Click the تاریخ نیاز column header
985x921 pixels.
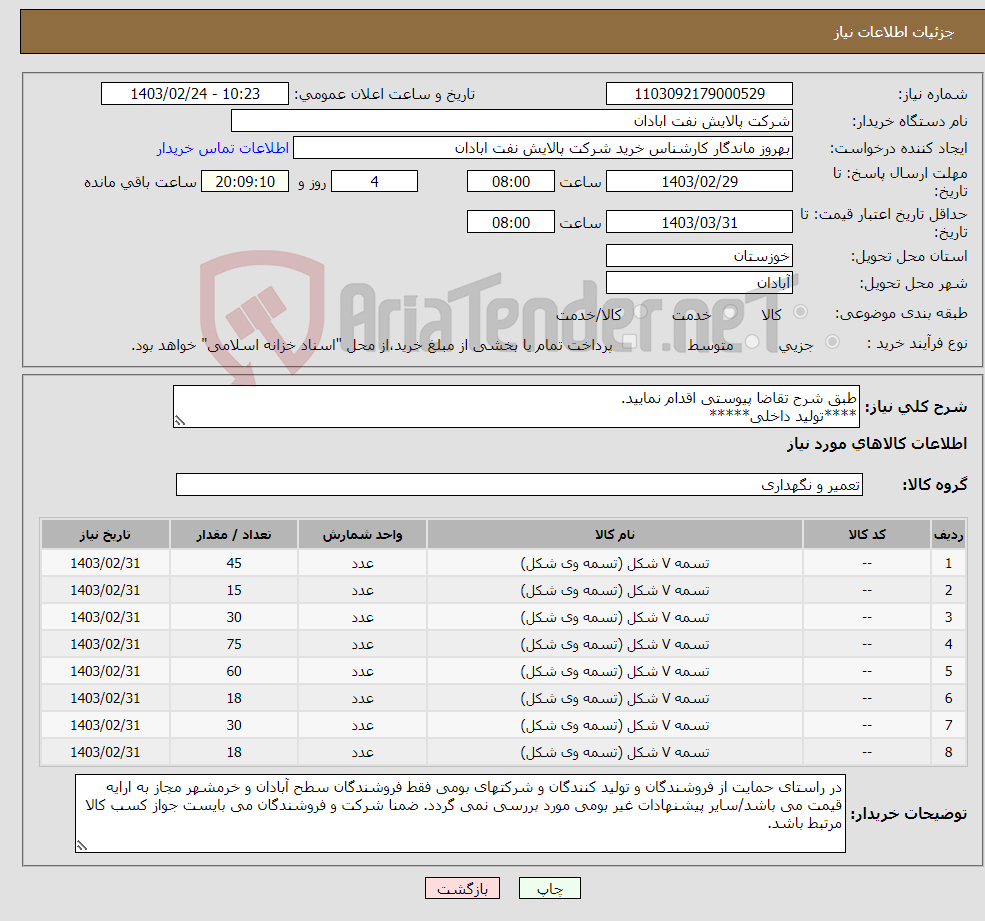click(105, 535)
